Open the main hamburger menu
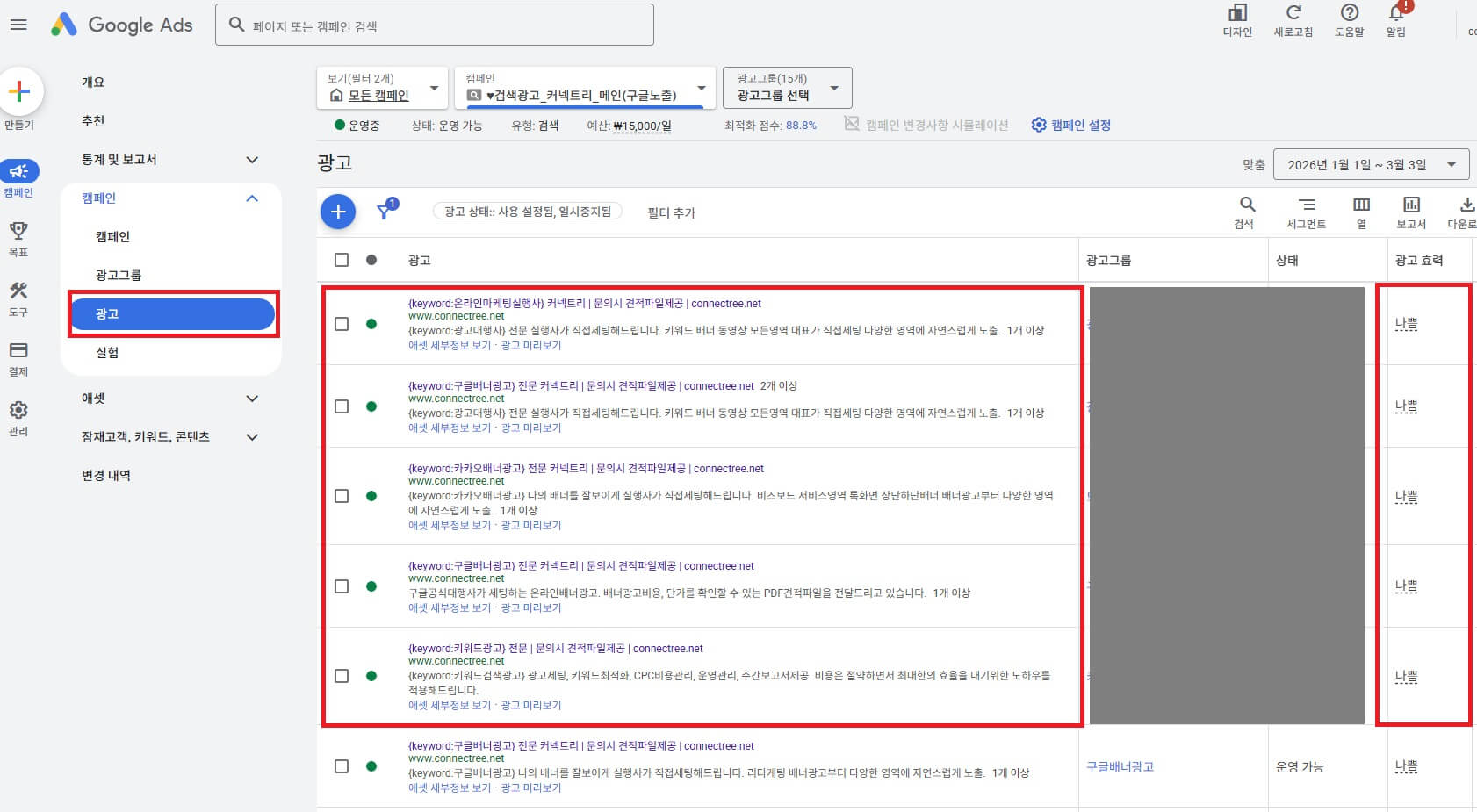 point(18,25)
